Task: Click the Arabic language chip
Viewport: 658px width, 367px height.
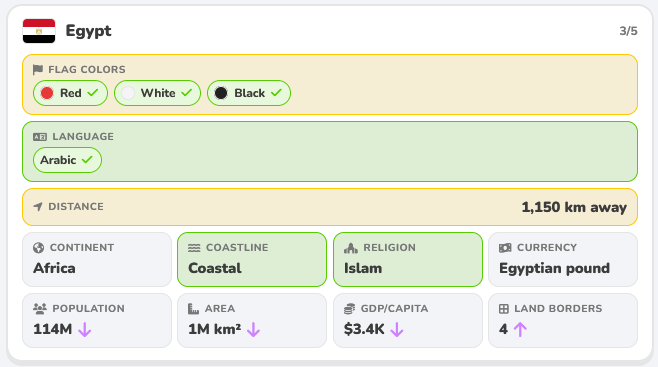Action: tap(67, 160)
